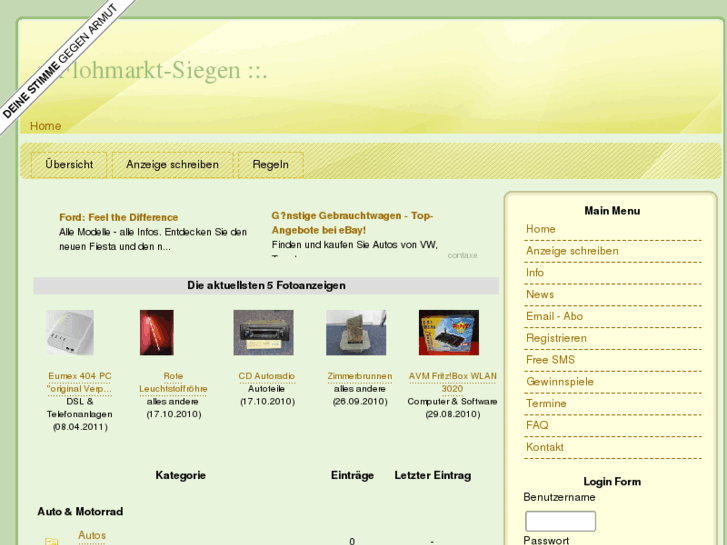Viewport: 727px width, 545px height.
Task: Open the Anzeige schreiben tab
Action: [x=172, y=165]
